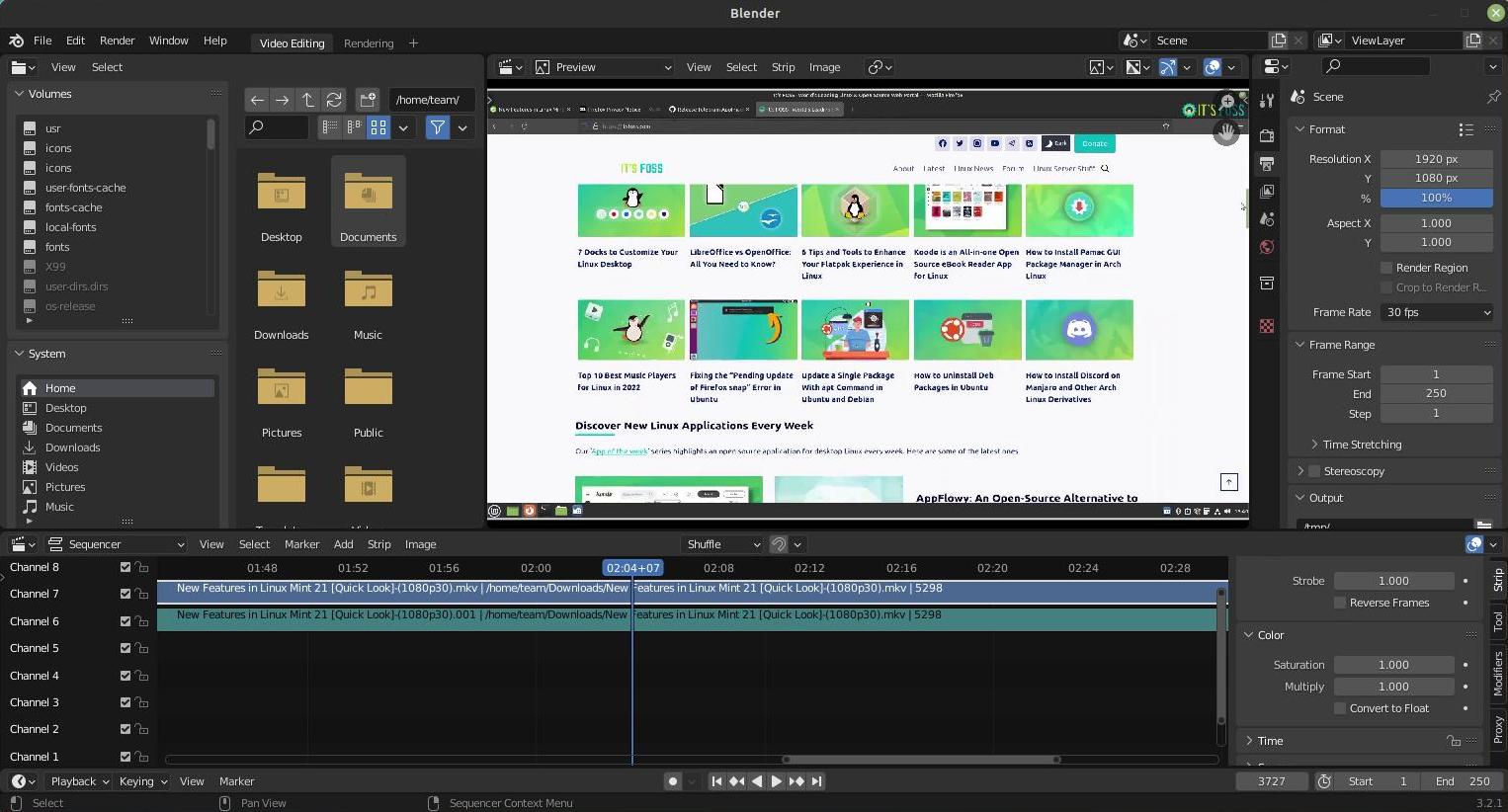Open the Tool properties tab (wrench icon)
The width and height of the screenshot is (1508, 812).
click(x=1267, y=103)
